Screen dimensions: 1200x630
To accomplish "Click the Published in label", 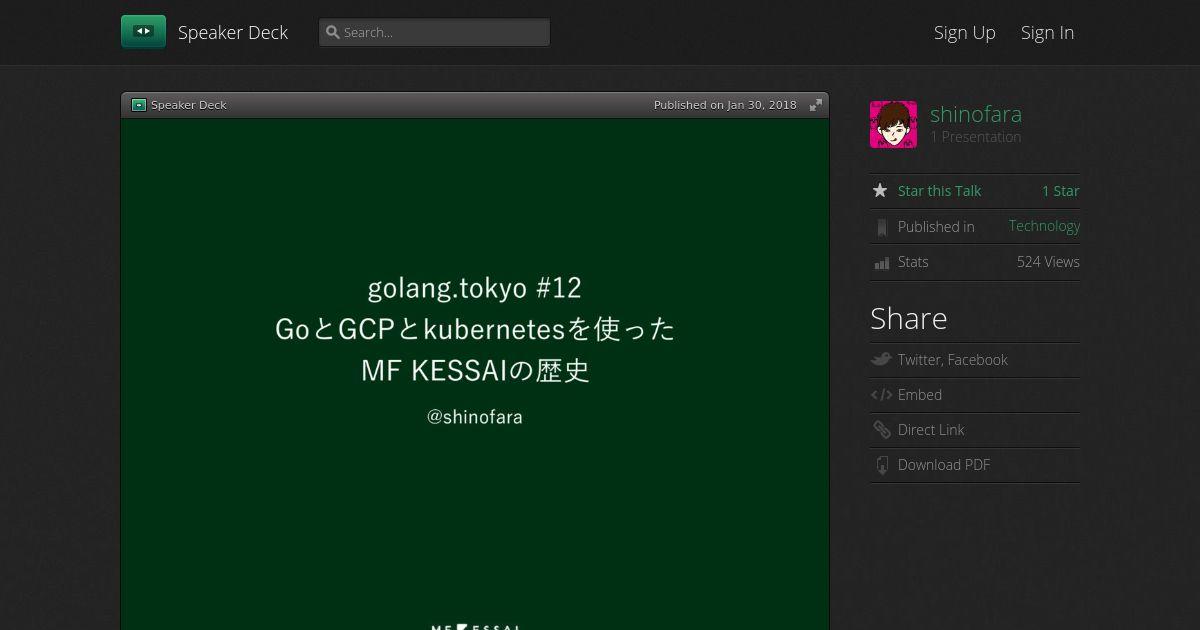I will point(936,227).
